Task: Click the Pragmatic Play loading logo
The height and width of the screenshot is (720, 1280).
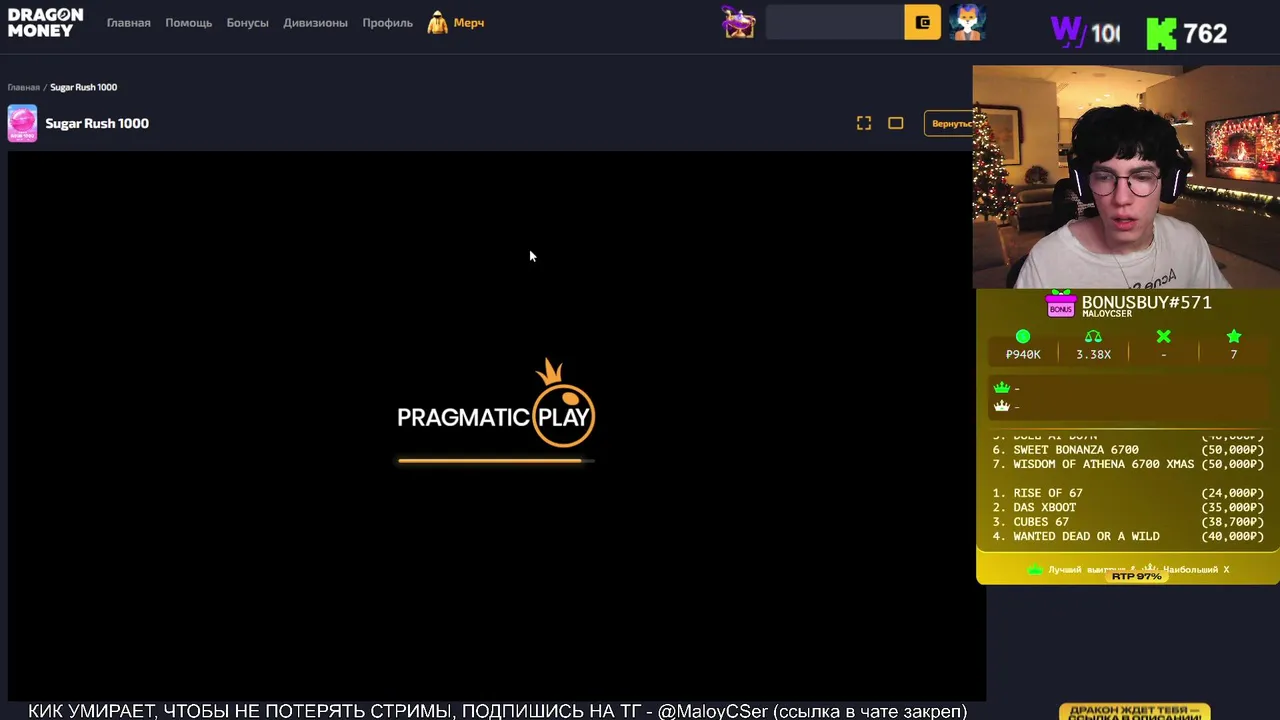Action: 496,404
